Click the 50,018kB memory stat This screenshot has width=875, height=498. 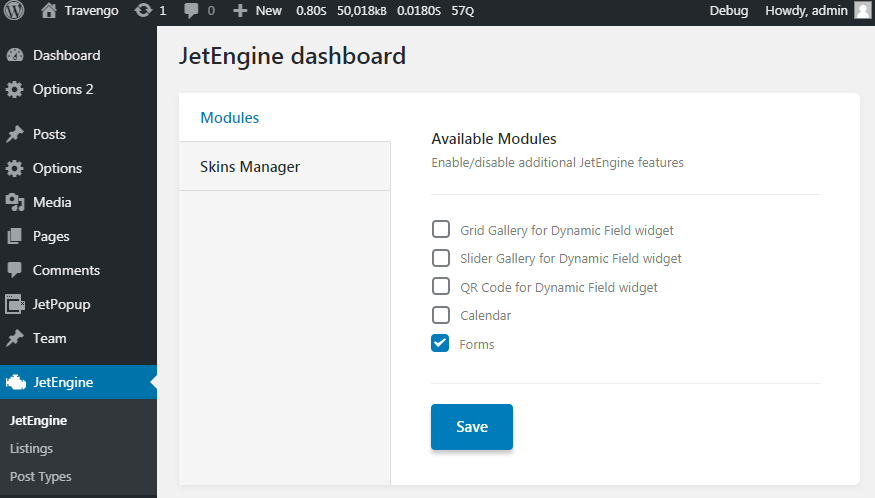point(362,11)
